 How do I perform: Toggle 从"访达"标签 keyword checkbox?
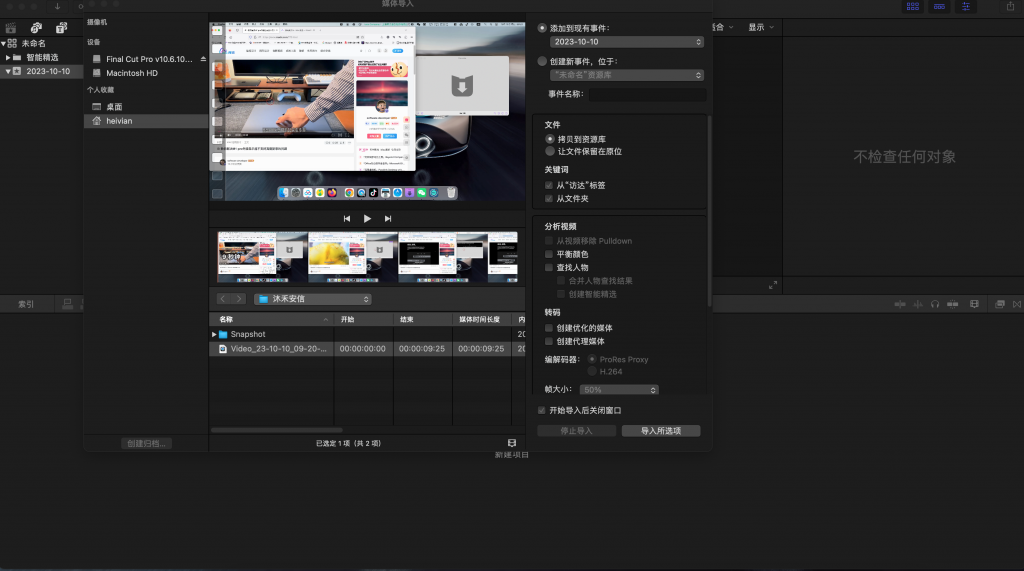pos(549,186)
